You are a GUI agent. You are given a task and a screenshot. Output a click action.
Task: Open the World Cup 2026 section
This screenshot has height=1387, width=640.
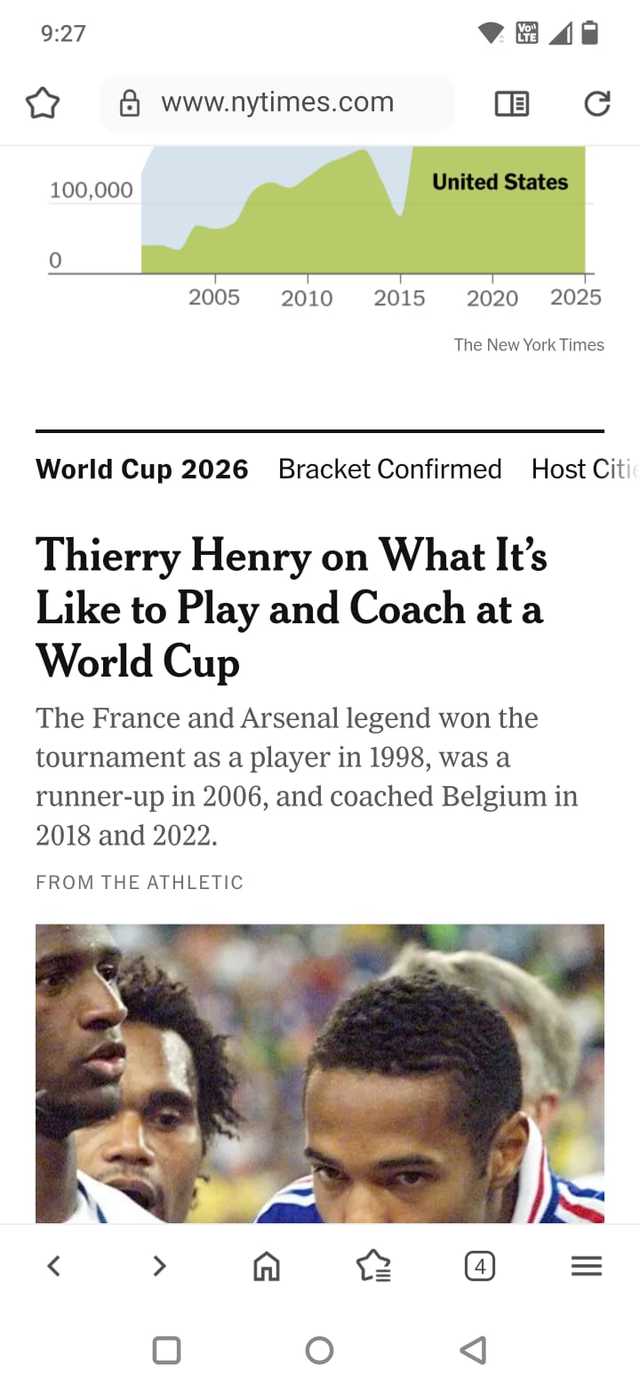(142, 469)
